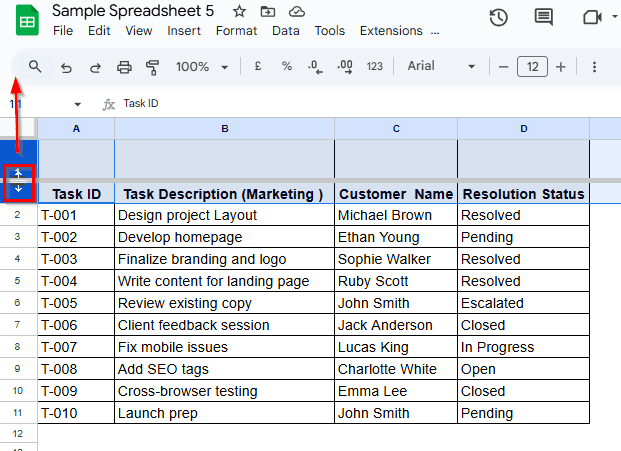Format cells as currency
621x451 pixels.
pos(258,67)
